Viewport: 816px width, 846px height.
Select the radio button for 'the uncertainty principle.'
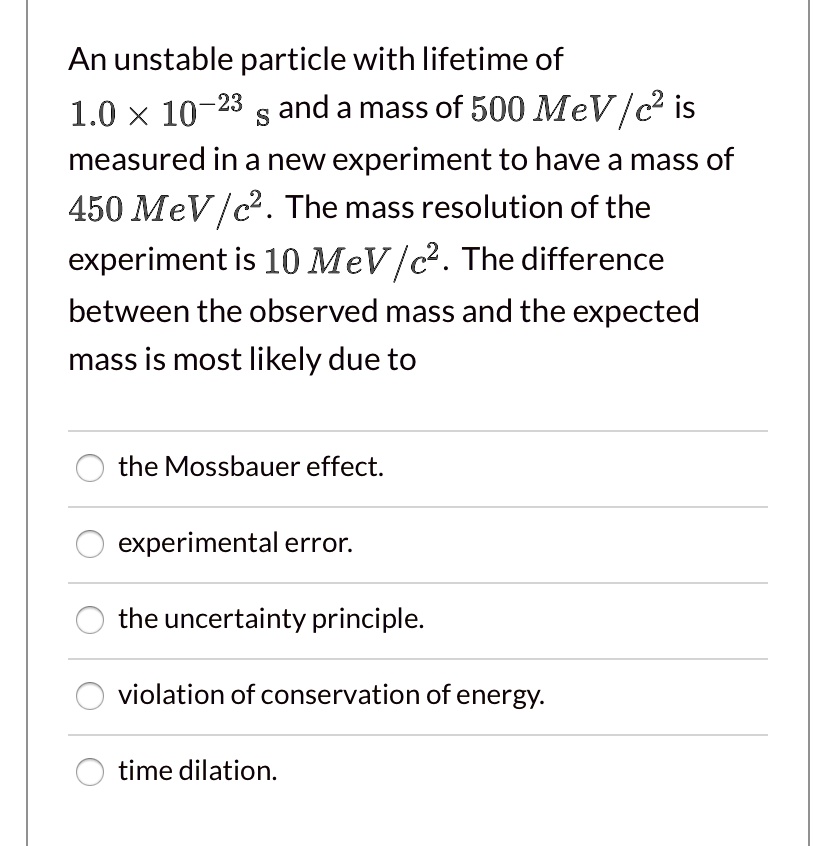pos(89,620)
